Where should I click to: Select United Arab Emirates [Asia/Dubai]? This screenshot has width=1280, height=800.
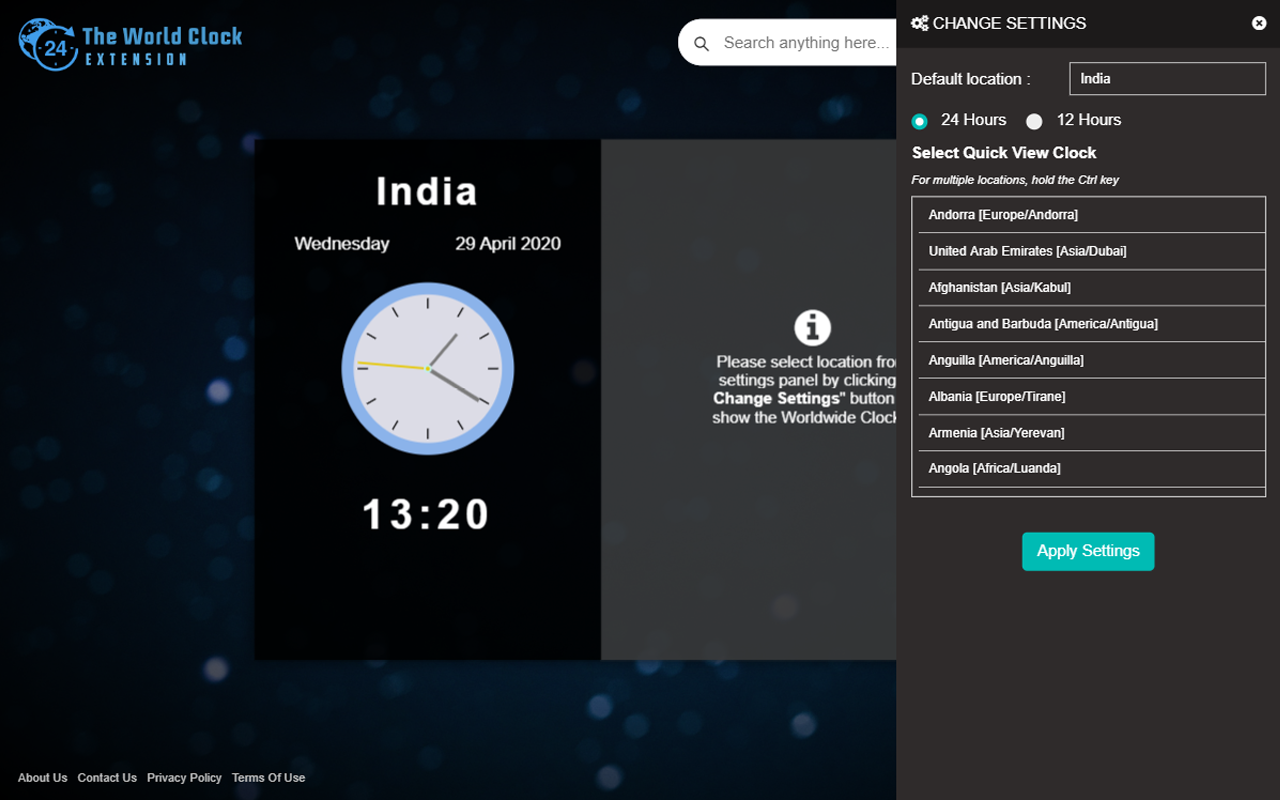coord(1092,251)
